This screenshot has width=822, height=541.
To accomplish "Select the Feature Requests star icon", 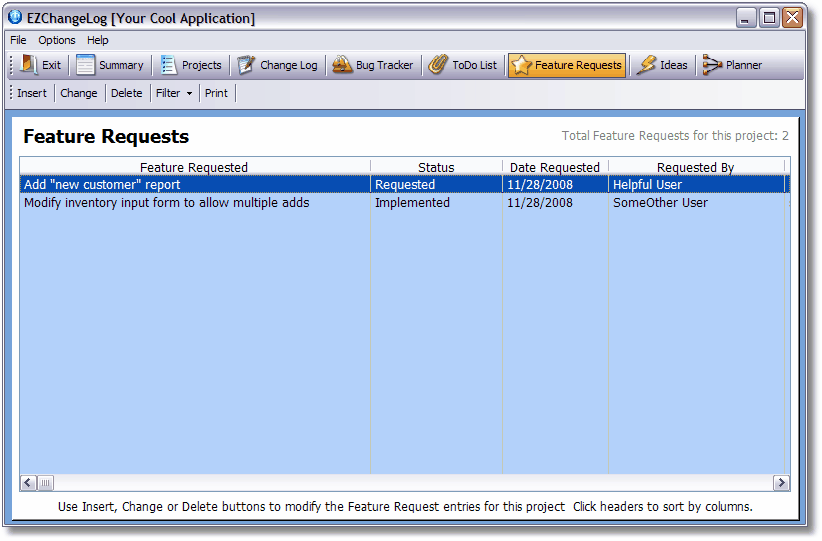I will 521,65.
